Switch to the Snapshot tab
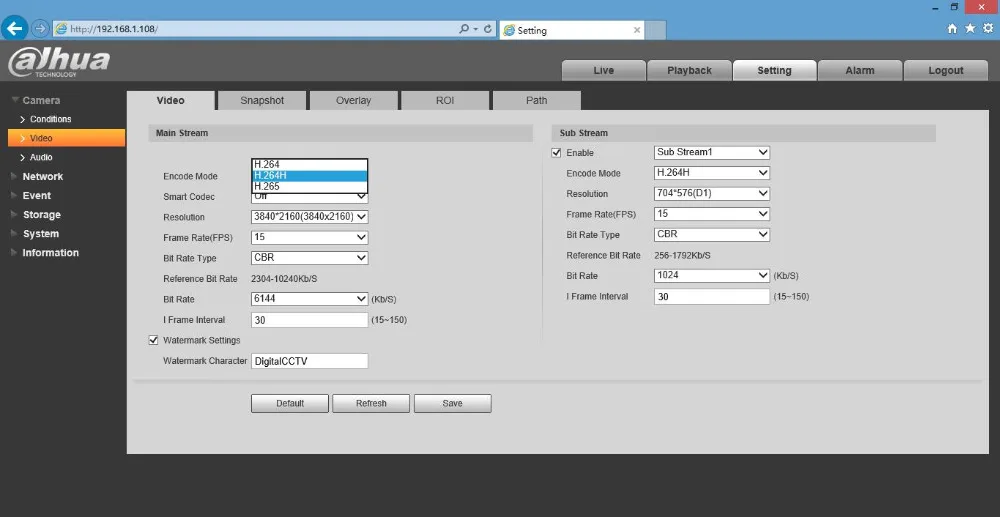The image size is (1000, 517). coord(262,100)
